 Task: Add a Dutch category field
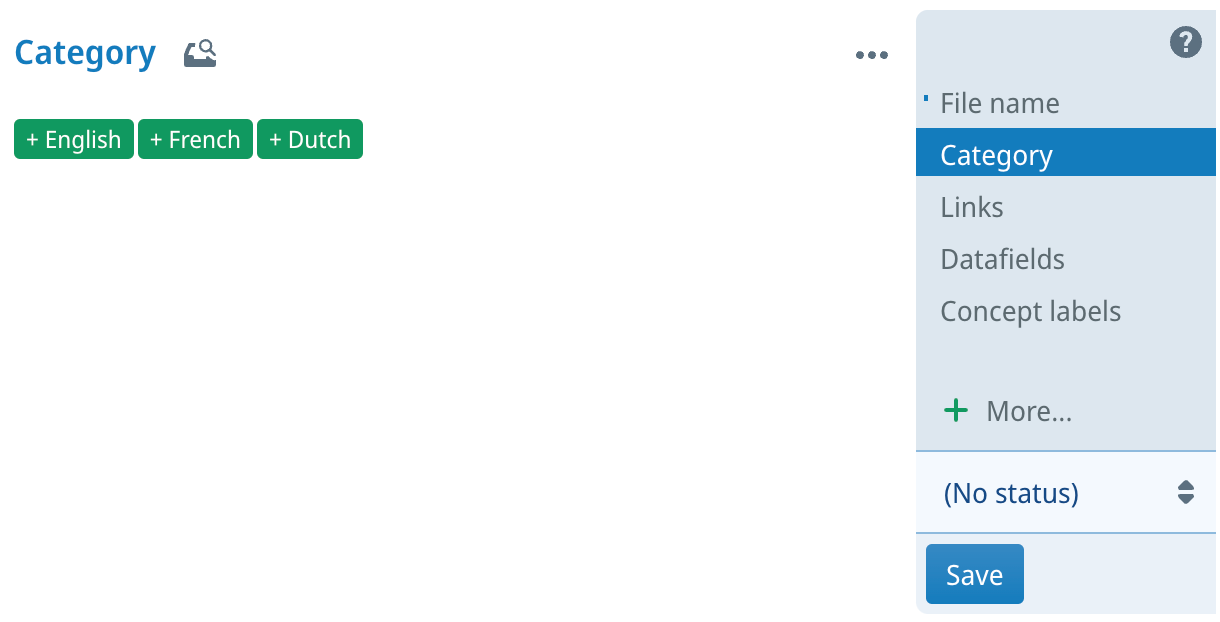(310, 140)
